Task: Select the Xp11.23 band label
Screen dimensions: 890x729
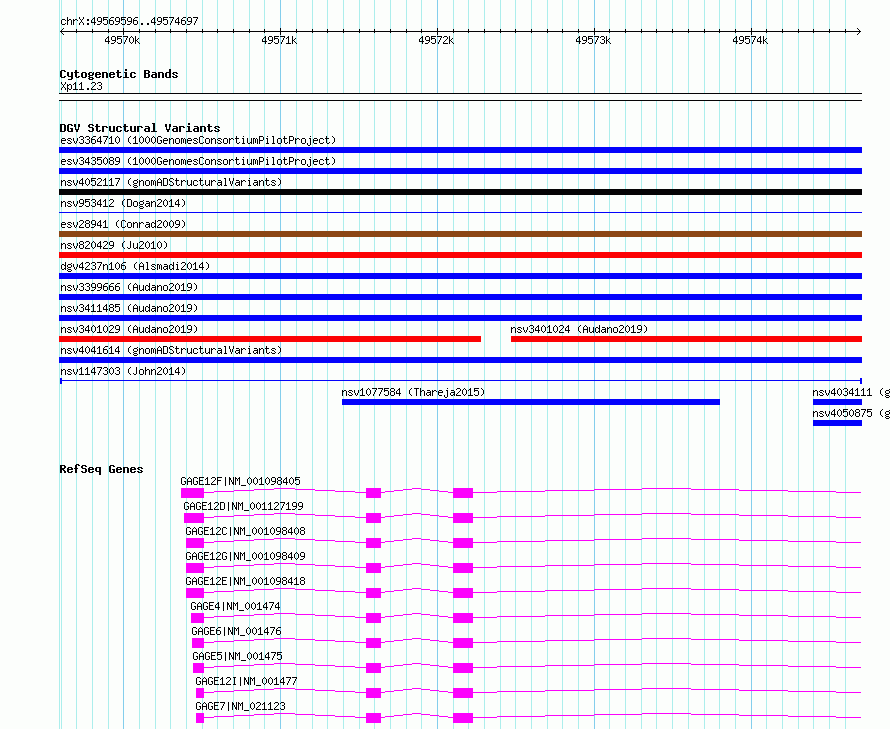Action: point(81,86)
